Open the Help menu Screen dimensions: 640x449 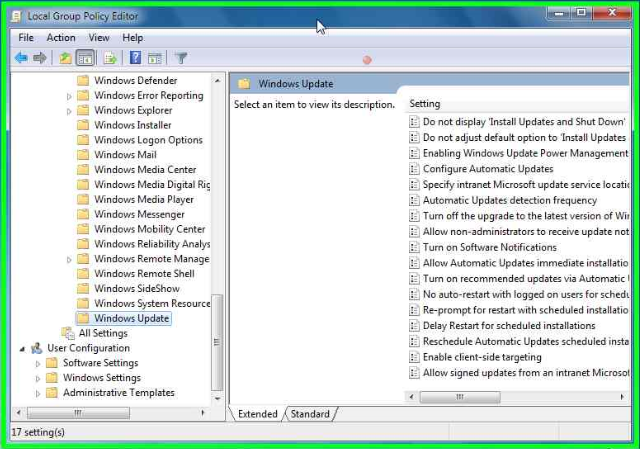(133, 38)
